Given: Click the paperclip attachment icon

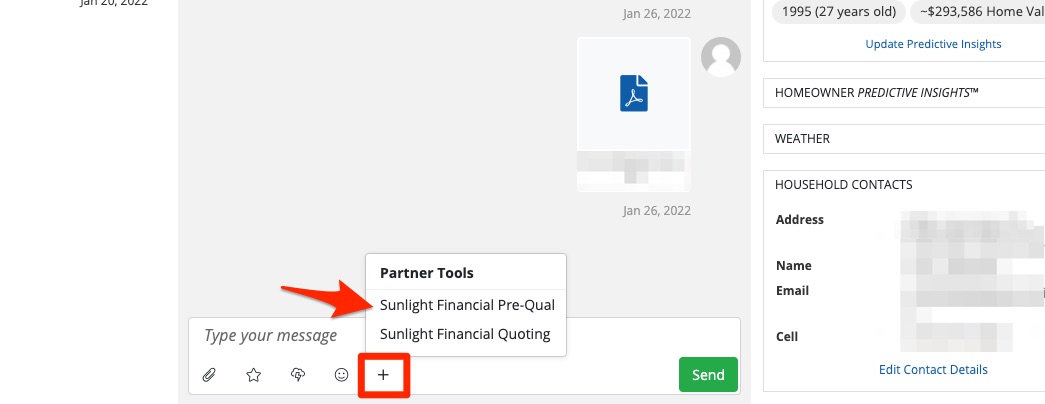Looking at the screenshot, I should [209, 375].
